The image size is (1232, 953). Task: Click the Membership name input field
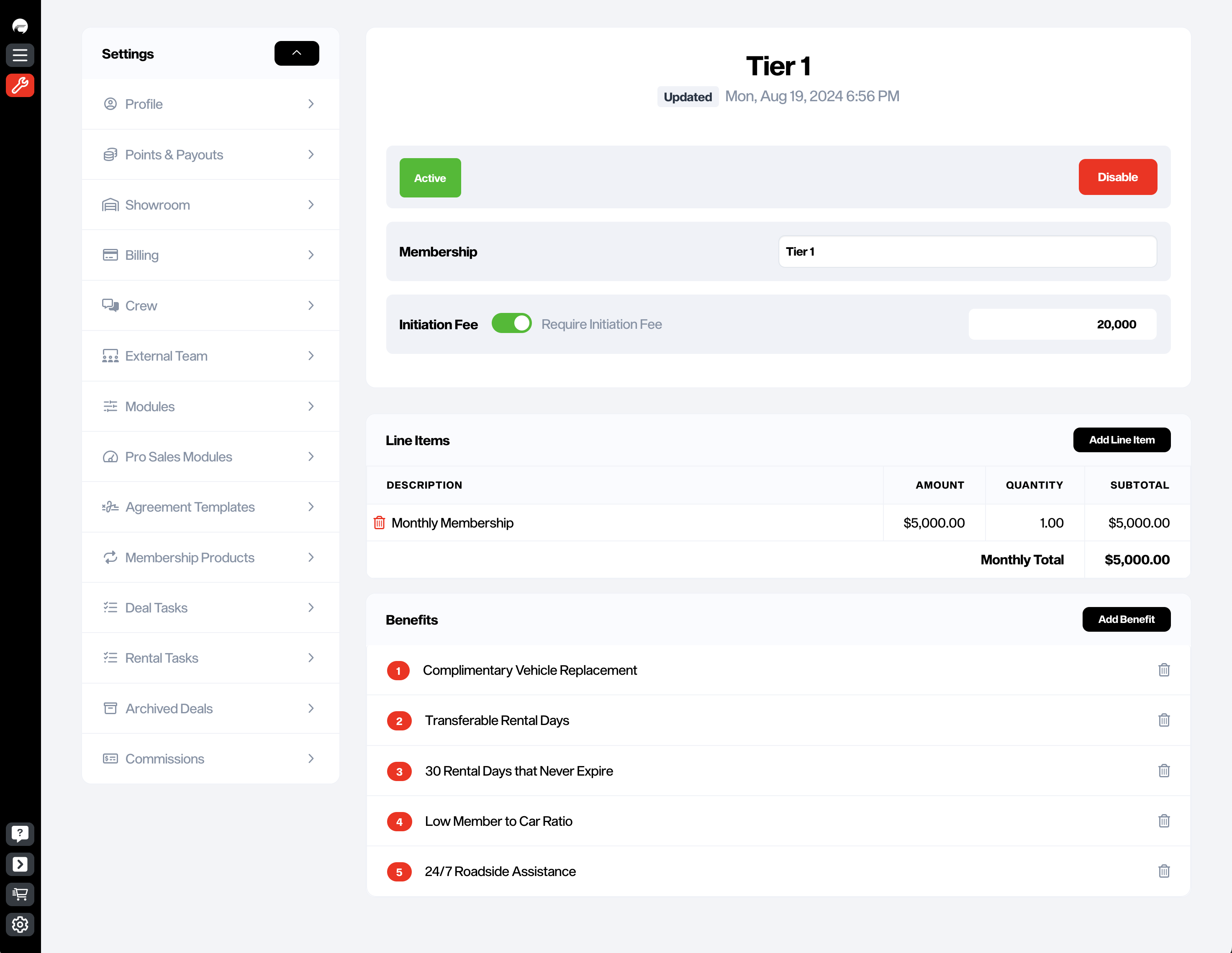pyautogui.click(x=967, y=251)
